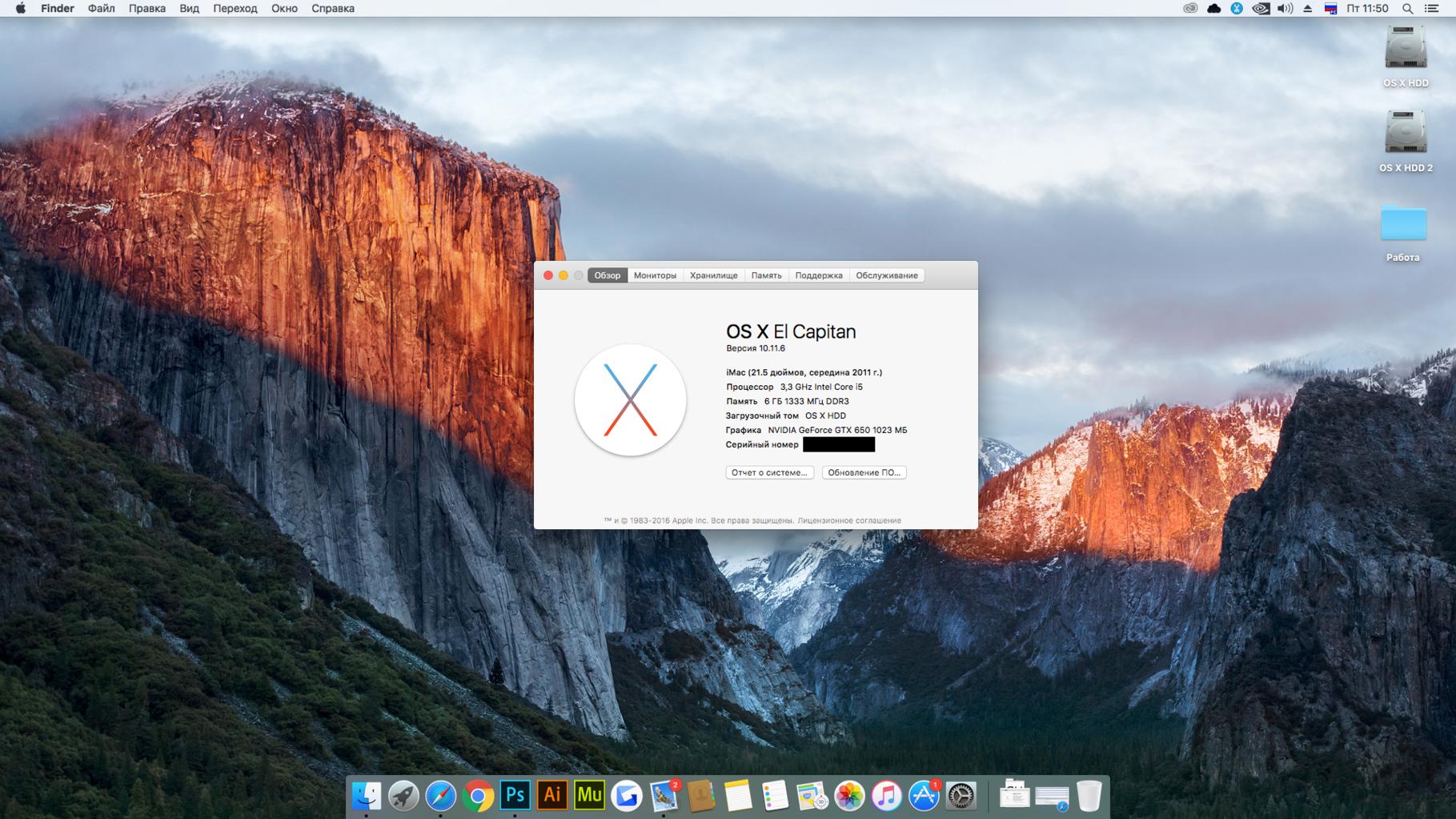Open App Store in the Dock
The height and width of the screenshot is (819, 1456).
click(924, 796)
